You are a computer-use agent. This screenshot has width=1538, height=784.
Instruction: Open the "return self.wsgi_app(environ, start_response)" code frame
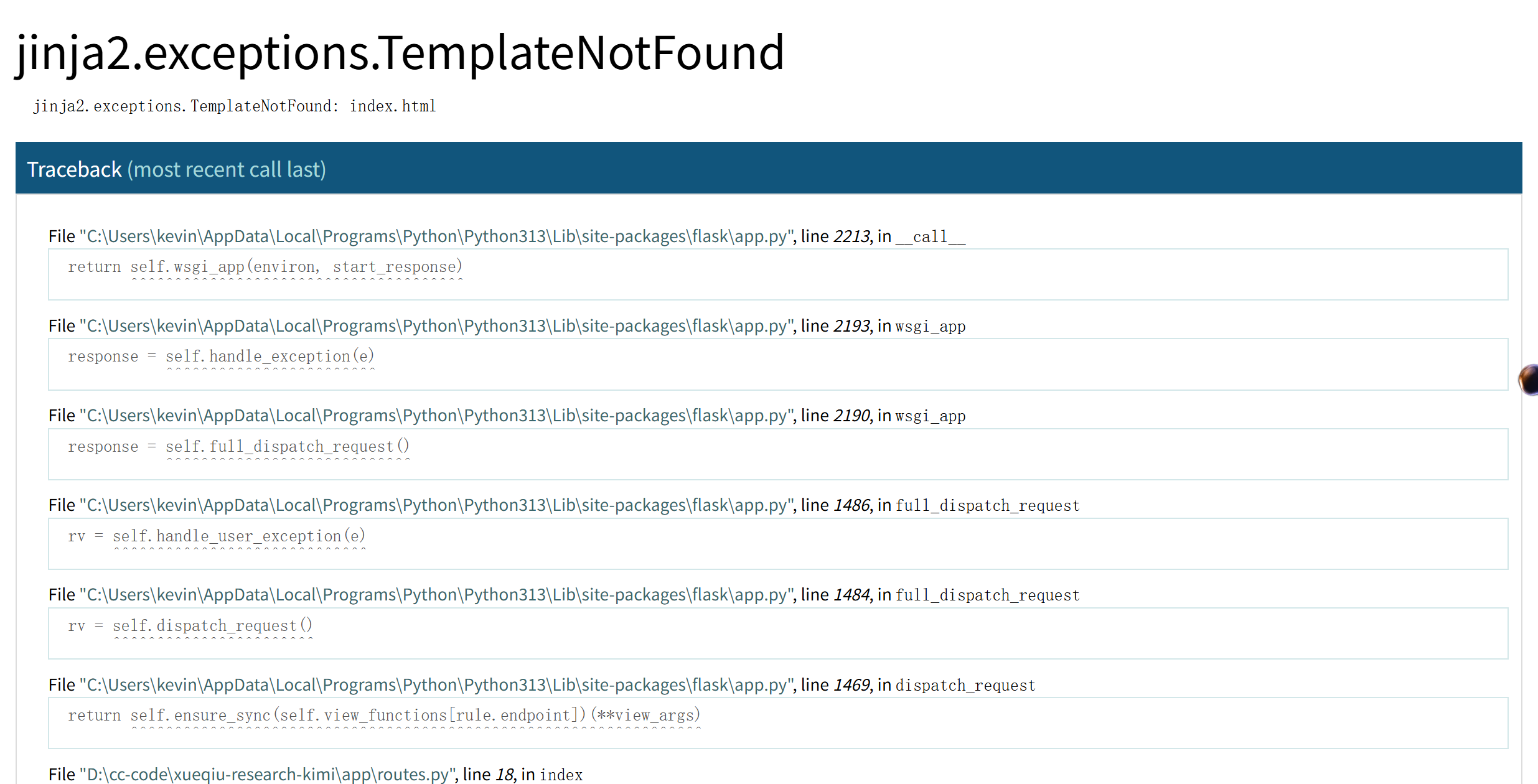[x=265, y=268]
